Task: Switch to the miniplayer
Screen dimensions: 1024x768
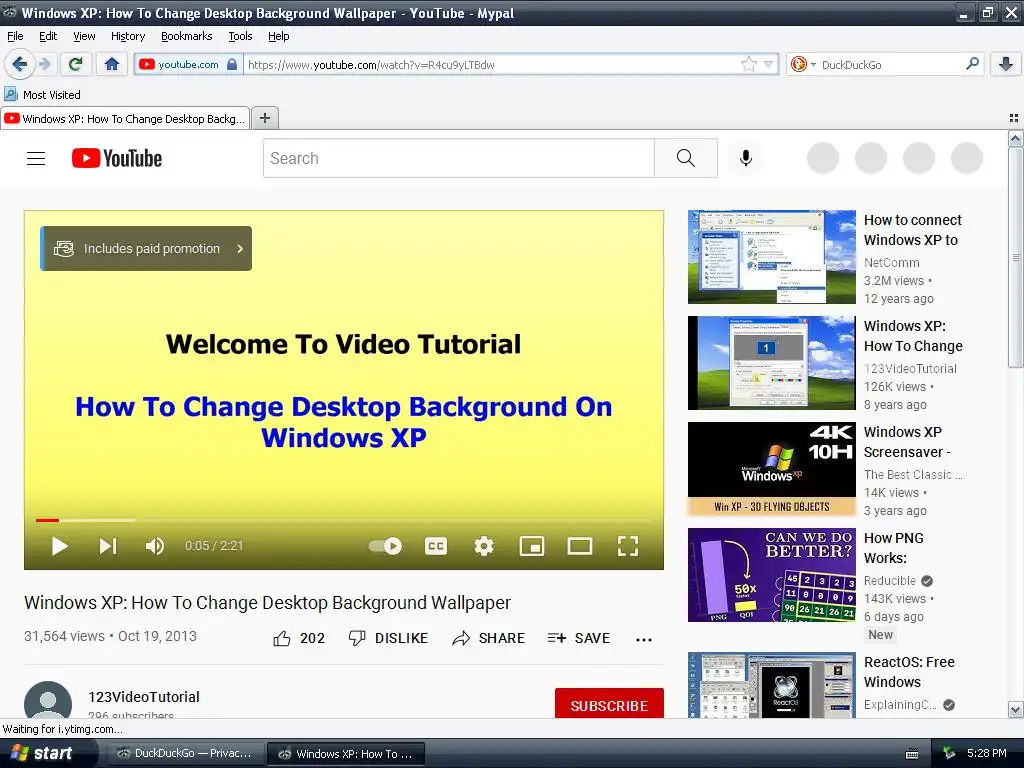Action: click(x=532, y=546)
